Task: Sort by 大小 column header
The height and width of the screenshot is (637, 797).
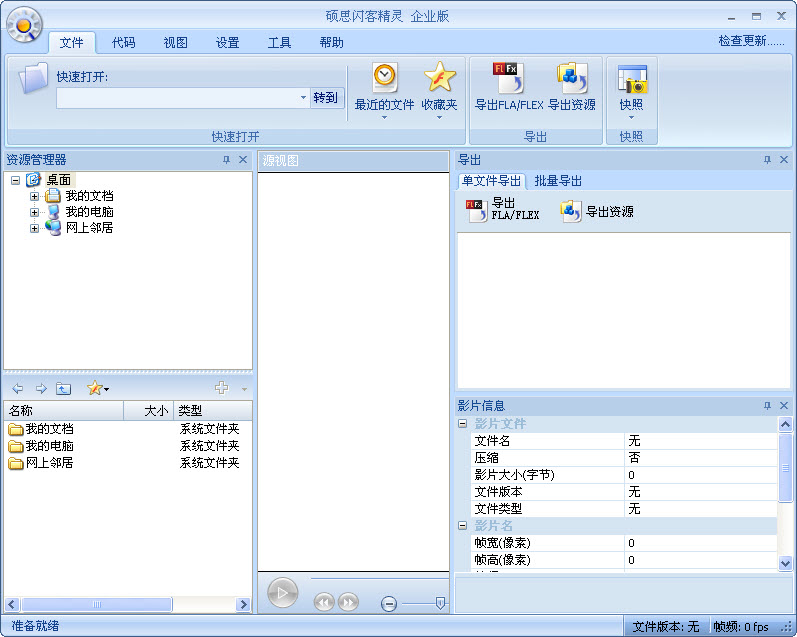Action: pos(148,410)
